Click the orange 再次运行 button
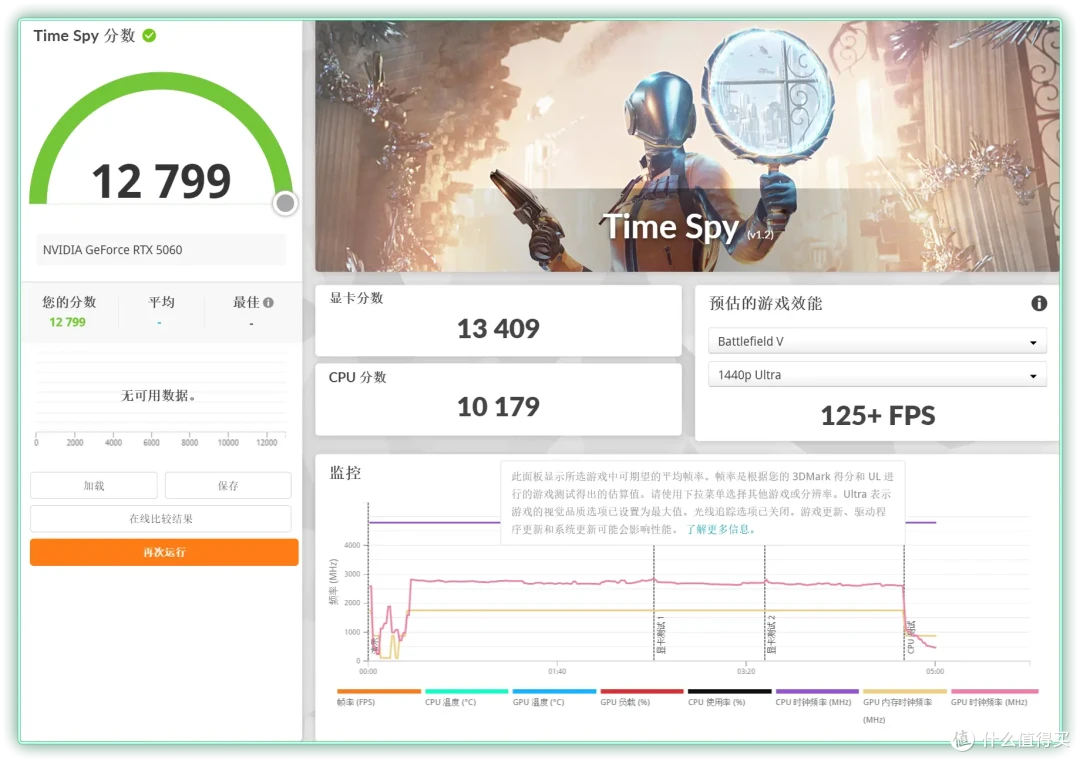Image resolution: width=1080 pixels, height=762 pixels. coord(164,552)
